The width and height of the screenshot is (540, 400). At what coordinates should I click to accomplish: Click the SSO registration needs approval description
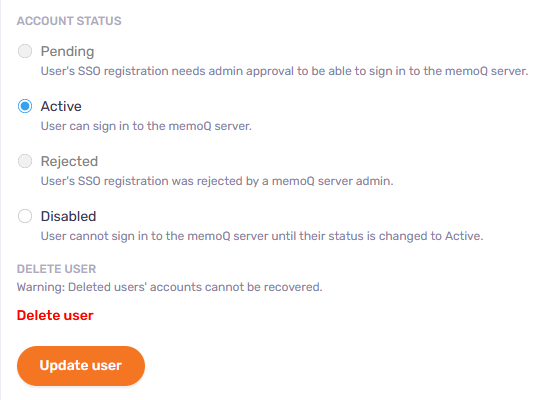pyautogui.click(x=284, y=71)
